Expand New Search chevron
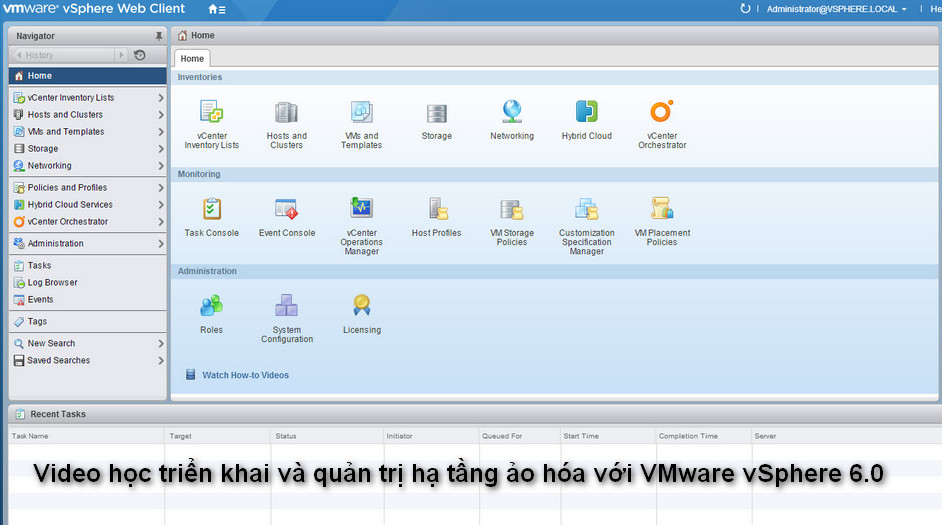 pos(160,344)
